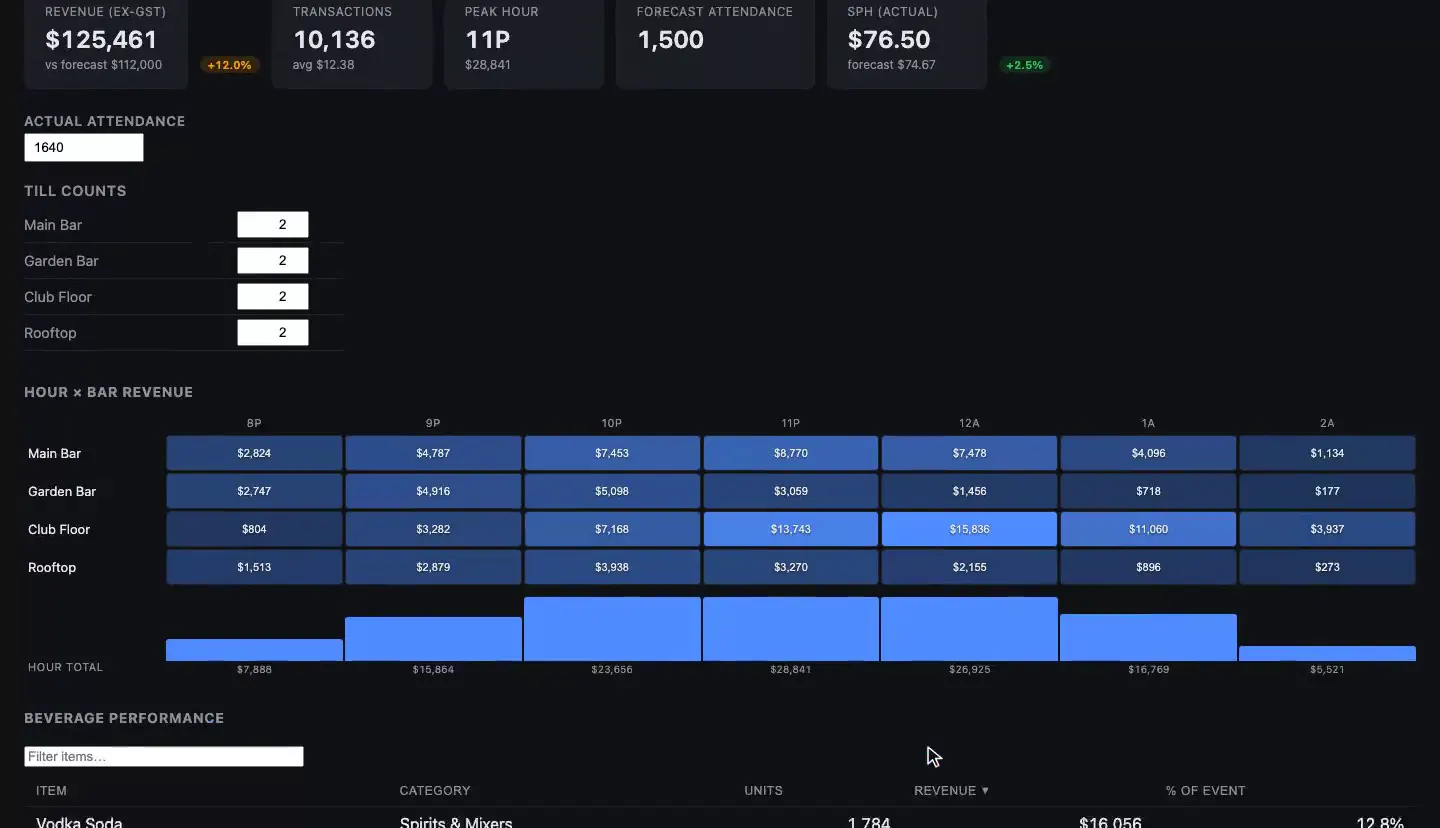Edit the Rooftop till count field
The image size is (1440, 828).
click(x=273, y=333)
